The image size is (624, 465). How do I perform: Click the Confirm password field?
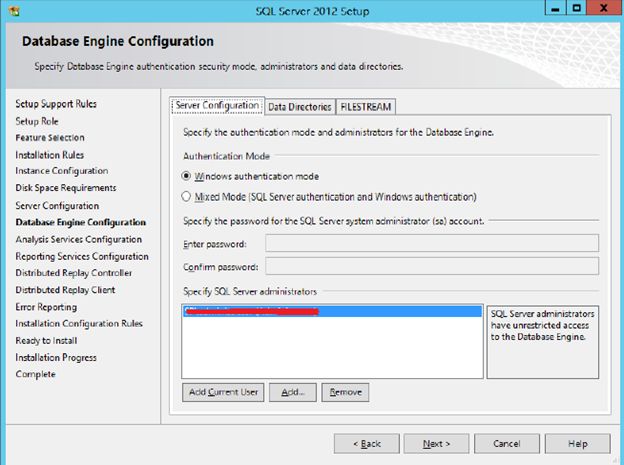pos(432,266)
